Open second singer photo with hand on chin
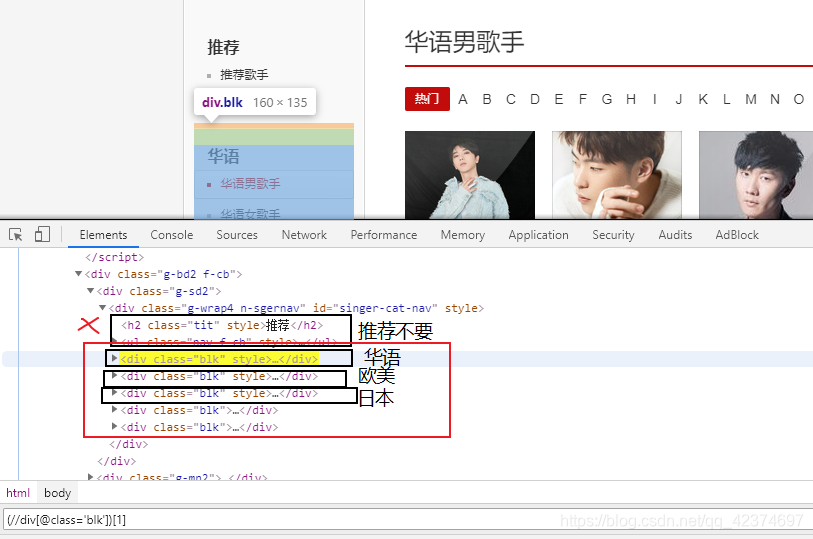 [617, 175]
